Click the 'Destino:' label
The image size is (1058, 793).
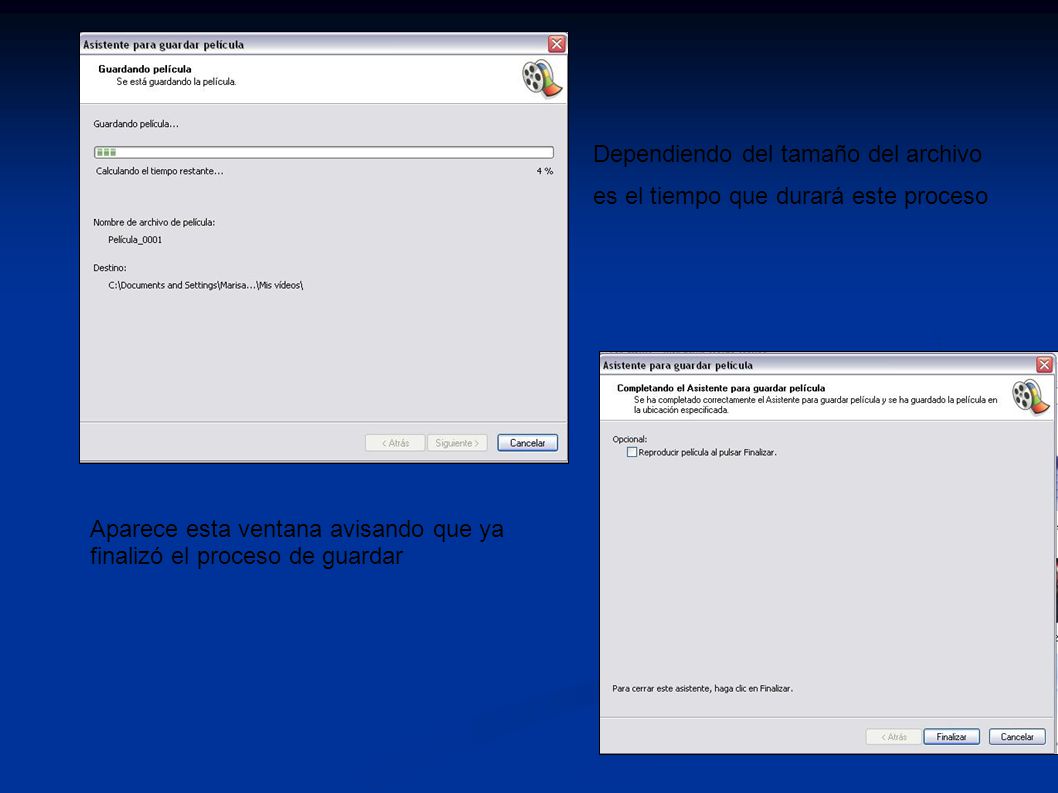[x=109, y=268]
